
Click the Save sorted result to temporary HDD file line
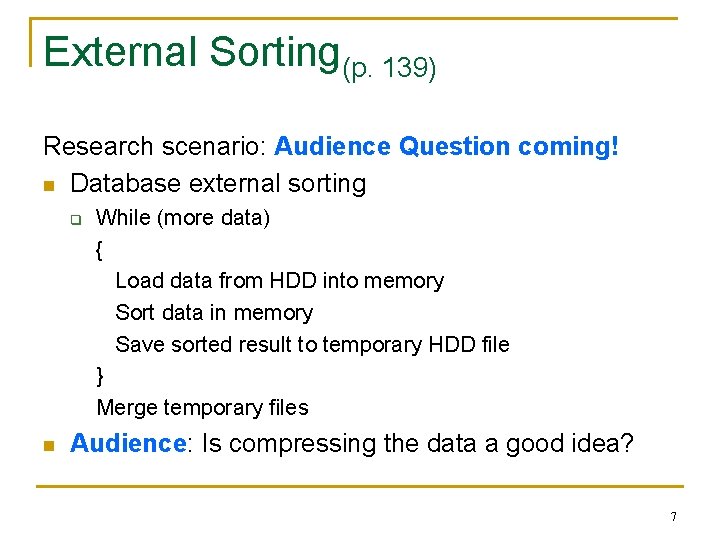pyautogui.click(x=312, y=345)
